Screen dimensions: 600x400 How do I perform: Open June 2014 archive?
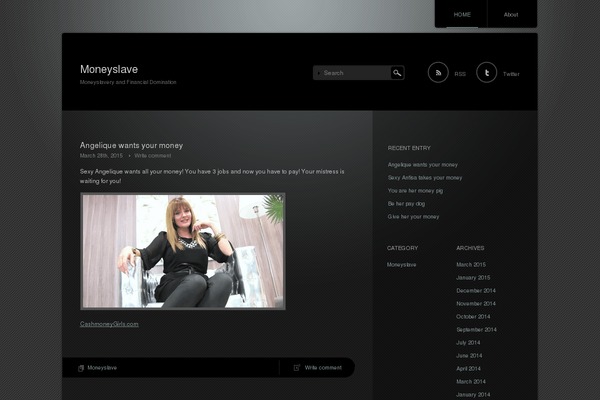pos(469,356)
